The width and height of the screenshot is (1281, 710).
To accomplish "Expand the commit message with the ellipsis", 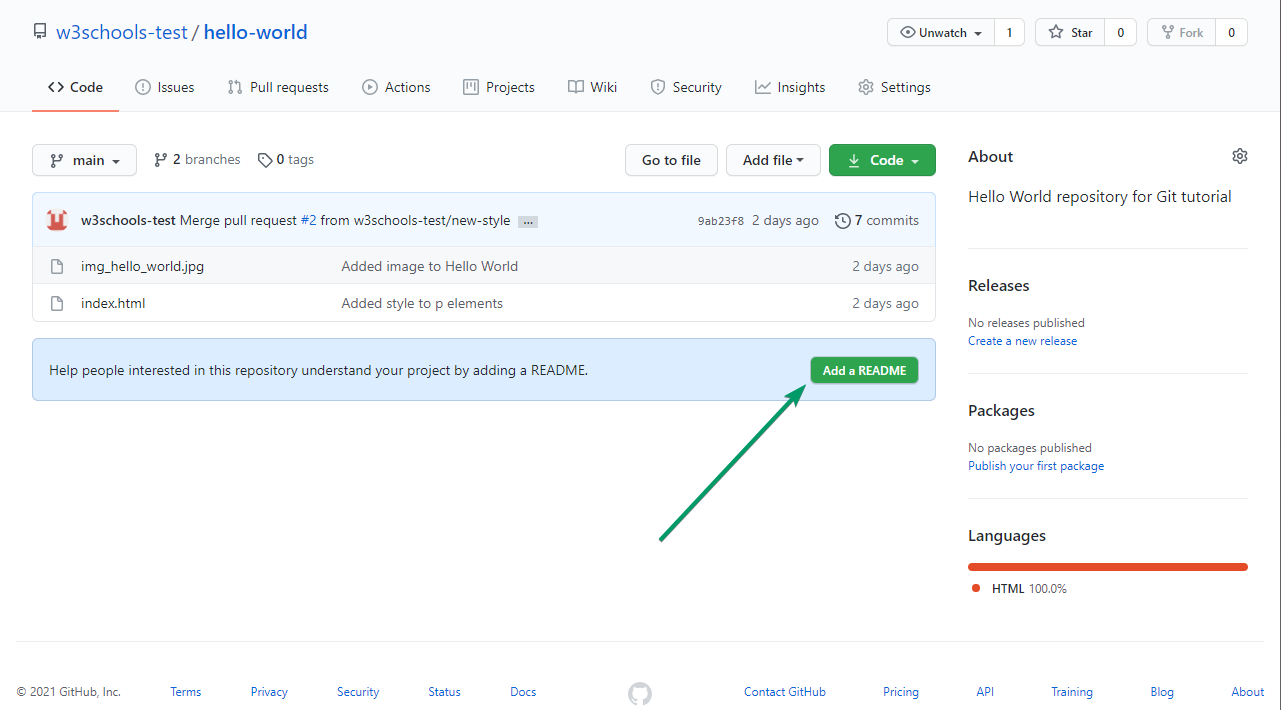I will tap(527, 221).
